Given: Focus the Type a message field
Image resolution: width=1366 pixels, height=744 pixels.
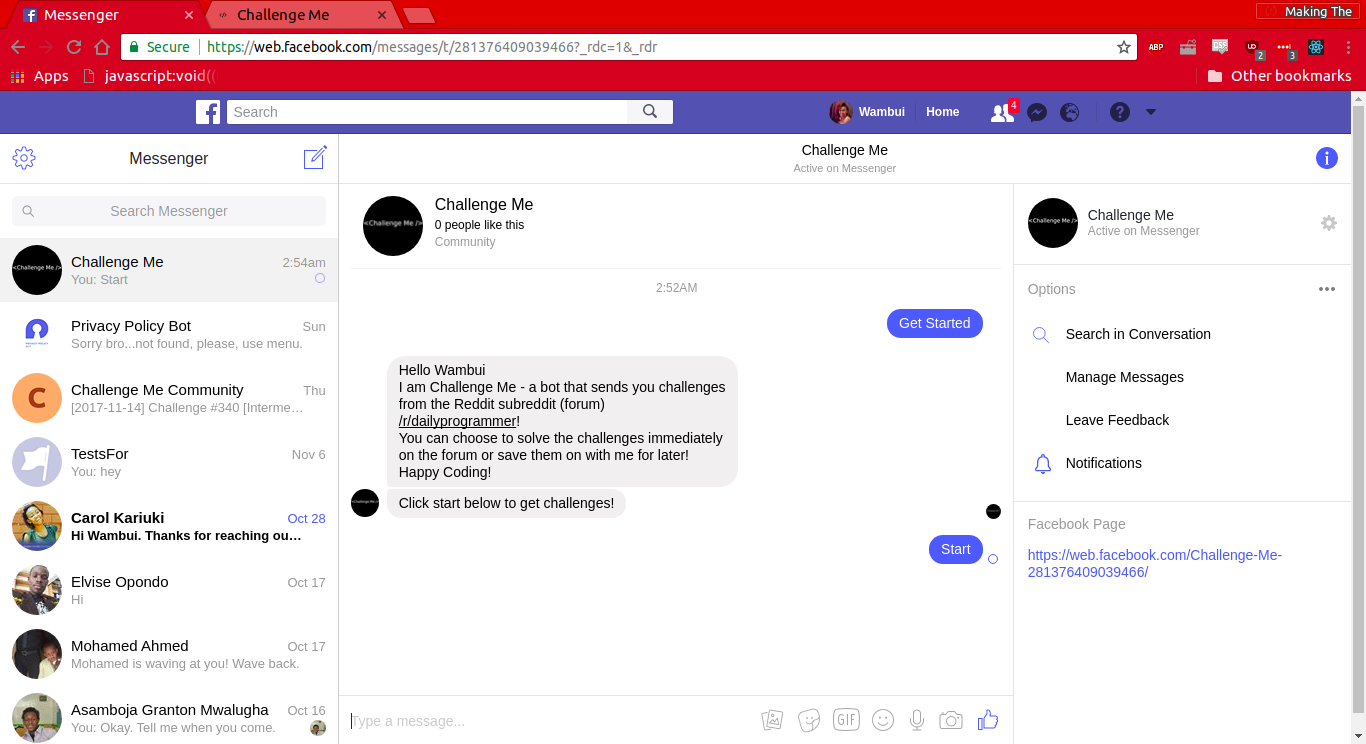Looking at the screenshot, I should click(x=550, y=721).
